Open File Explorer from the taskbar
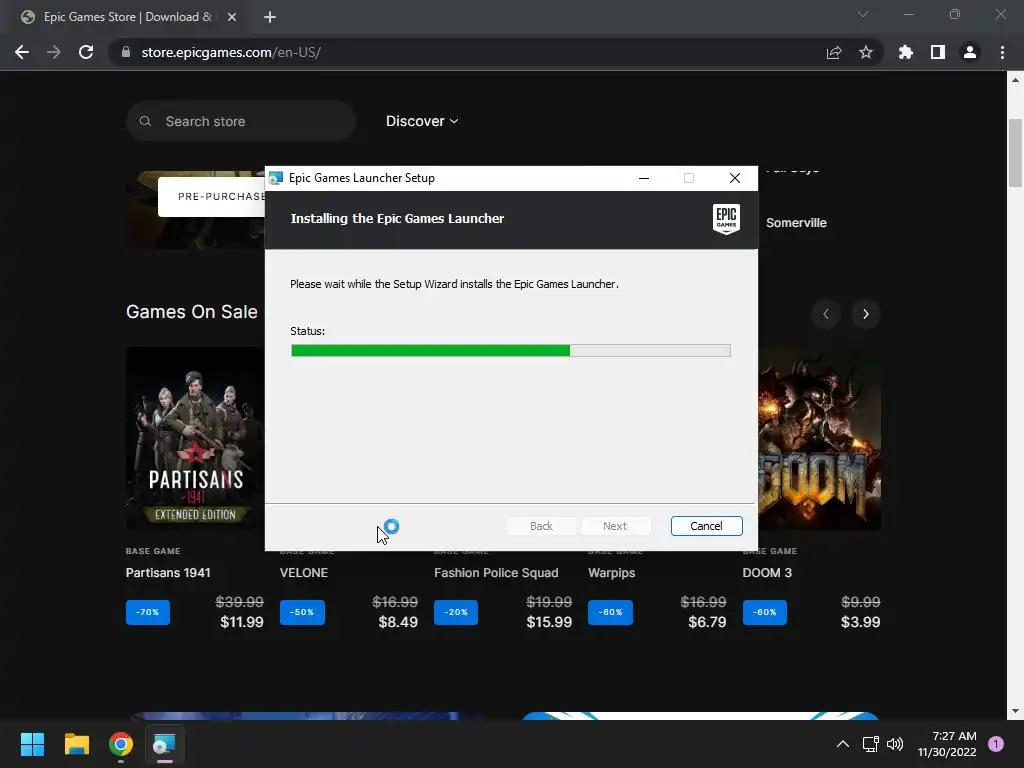This screenshot has height=768, width=1024. [x=76, y=744]
